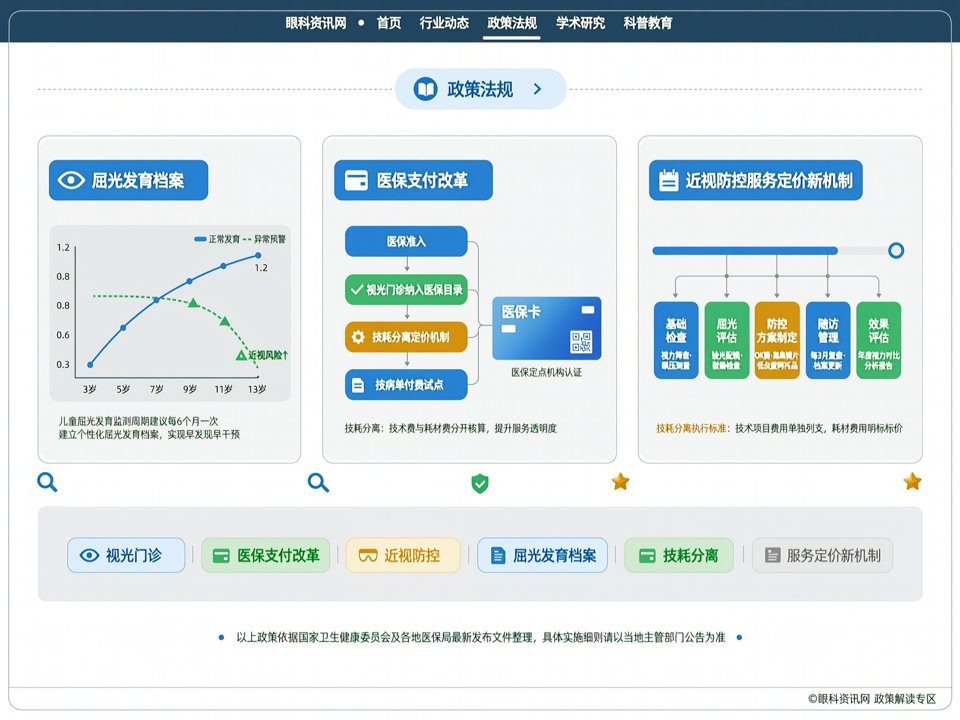960x720 pixels.
Task: Click the 视光门诊 tag
Action: coord(126,555)
